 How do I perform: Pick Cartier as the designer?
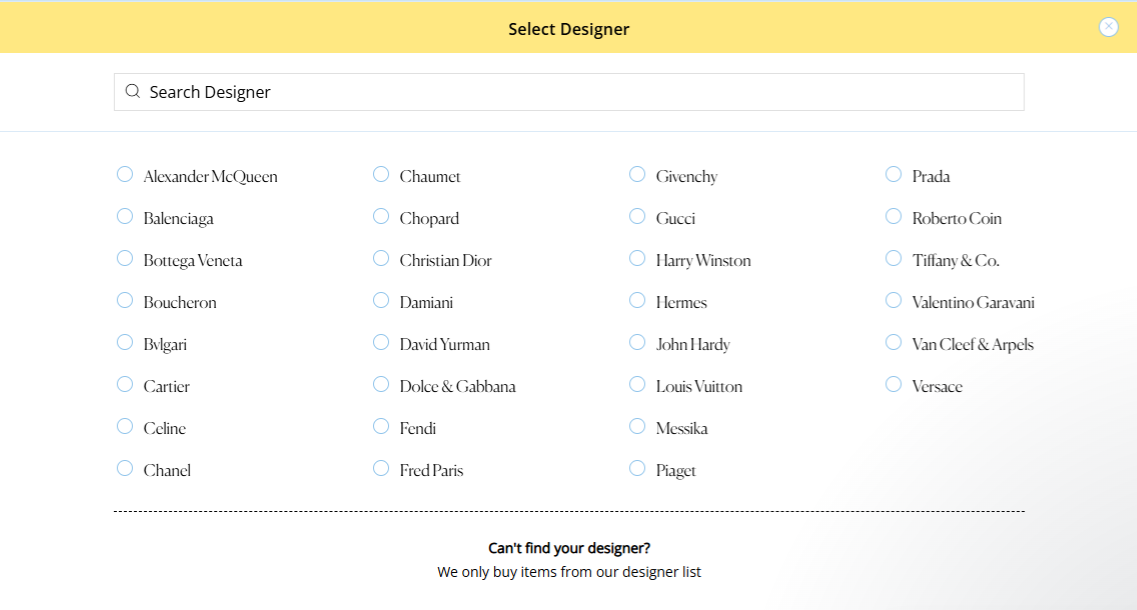124,383
